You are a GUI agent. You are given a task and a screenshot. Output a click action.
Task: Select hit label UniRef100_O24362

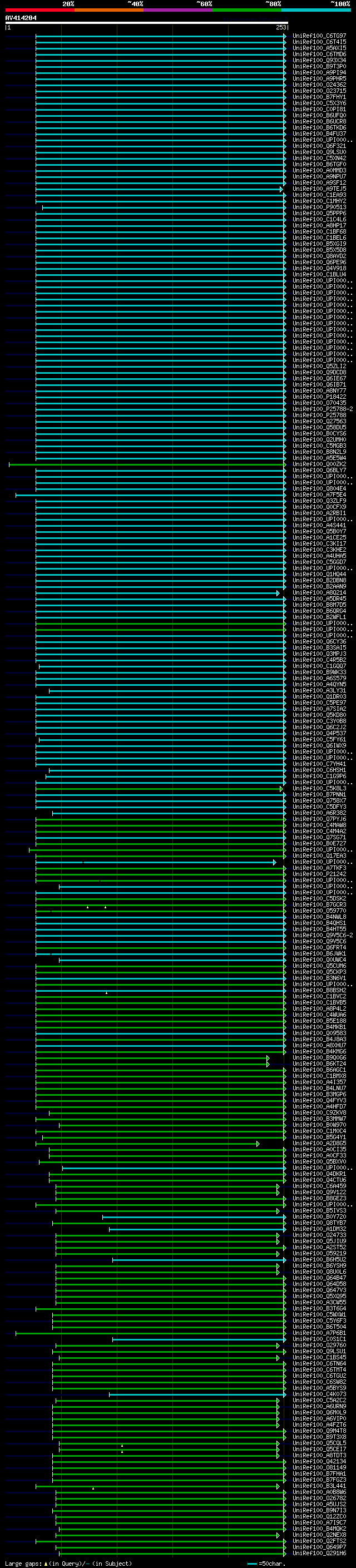319,85
